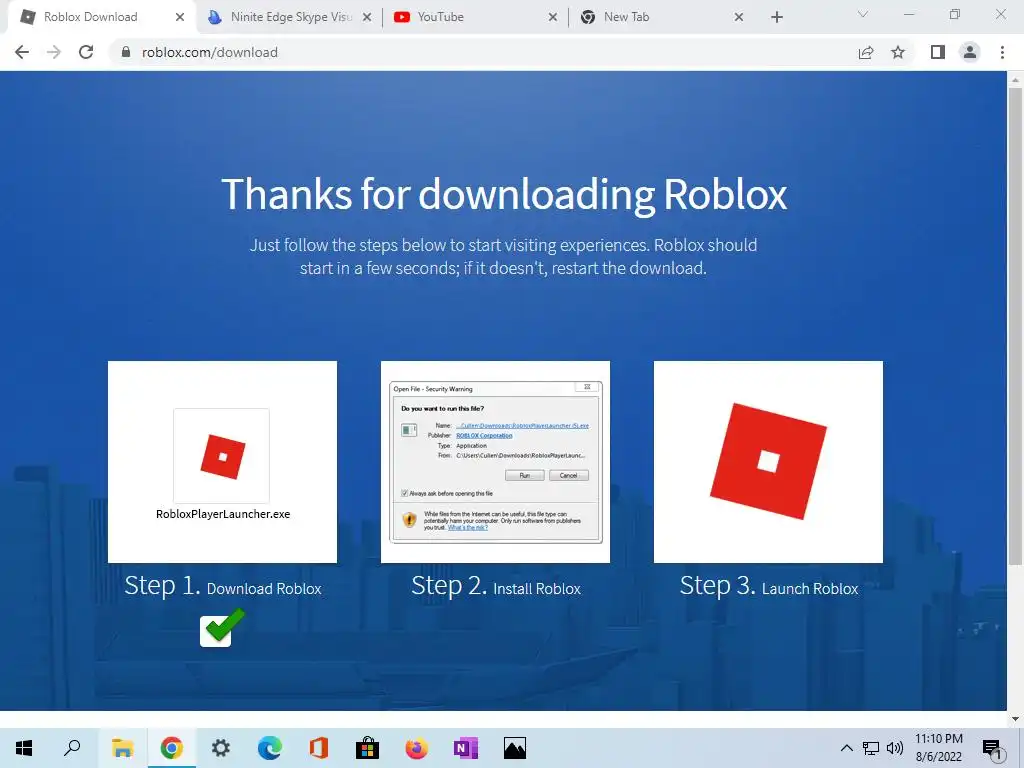This screenshot has width=1024, height=768.
Task: Launch Microsoft Edge from taskbar
Action: (x=270, y=748)
